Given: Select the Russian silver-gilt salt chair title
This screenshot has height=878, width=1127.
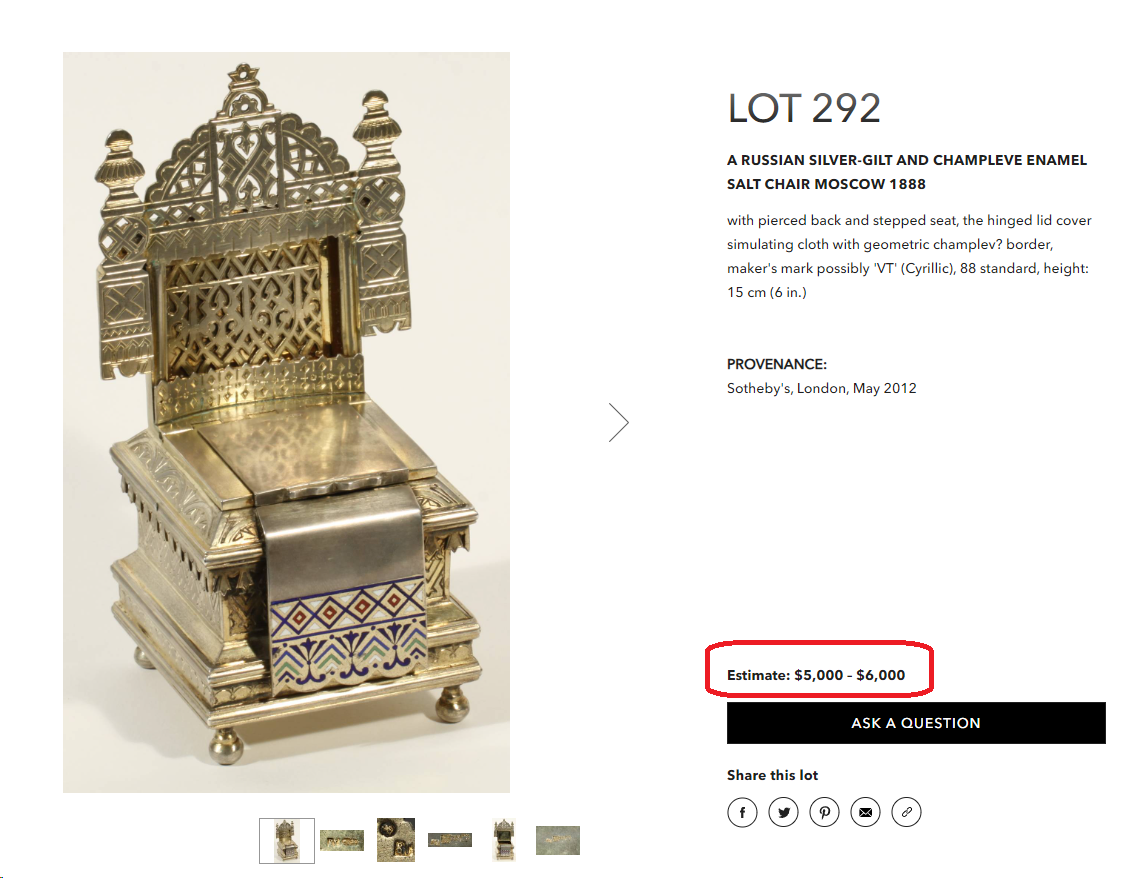Looking at the screenshot, I should (906, 172).
